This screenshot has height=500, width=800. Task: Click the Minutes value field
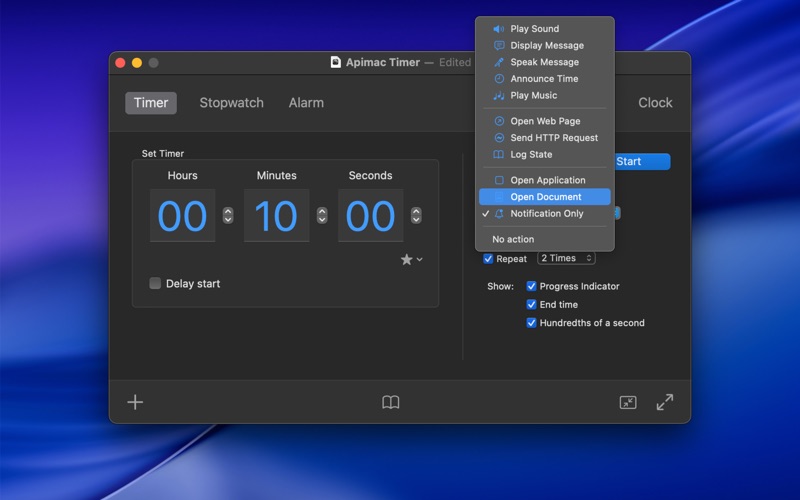(276, 216)
